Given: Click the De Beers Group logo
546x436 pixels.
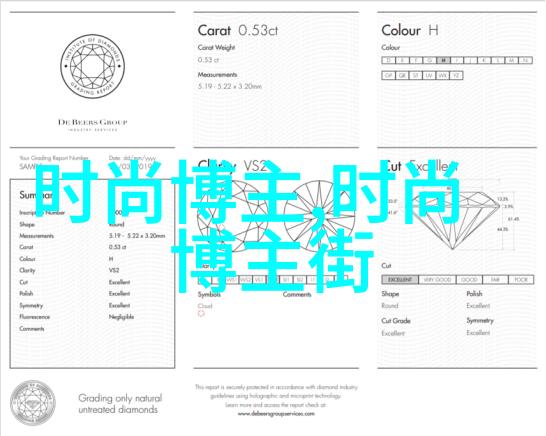Looking at the screenshot, I should [x=93, y=125].
